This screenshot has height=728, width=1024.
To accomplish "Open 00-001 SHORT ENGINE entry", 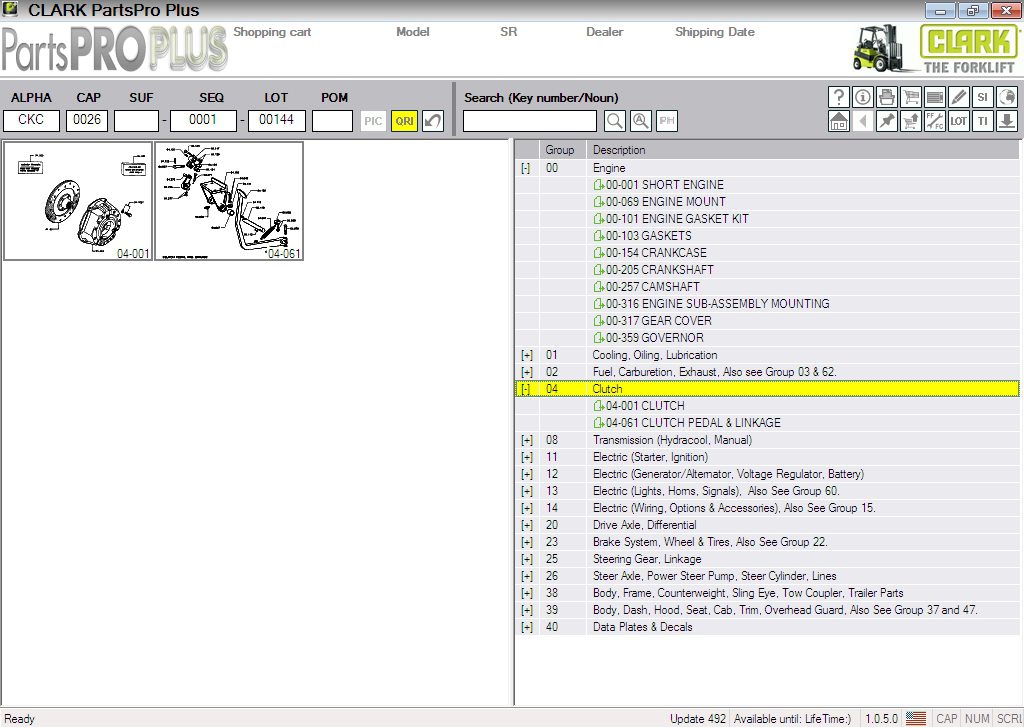I will [x=658, y=185].
